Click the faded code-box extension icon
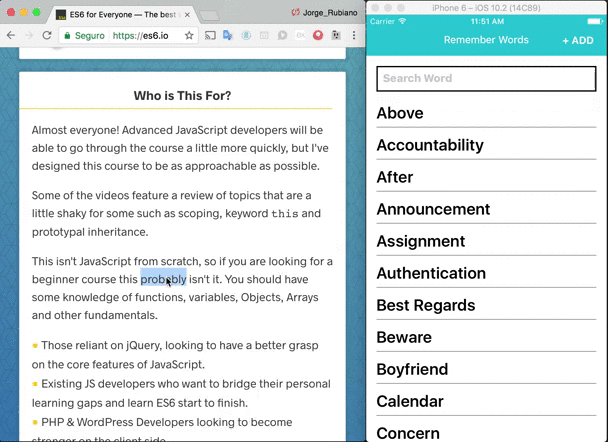This screenshot has width=608, height=442. click(264, 36)
